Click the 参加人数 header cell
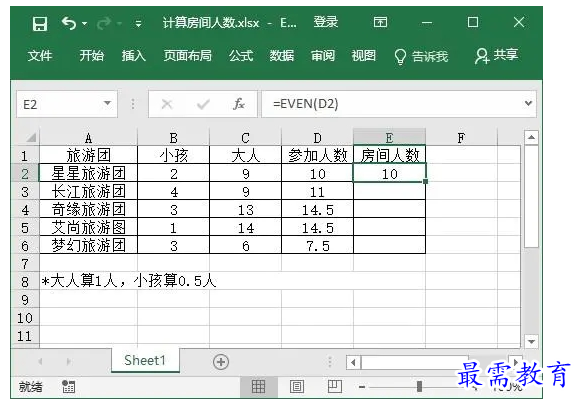 tap(318, 155)
